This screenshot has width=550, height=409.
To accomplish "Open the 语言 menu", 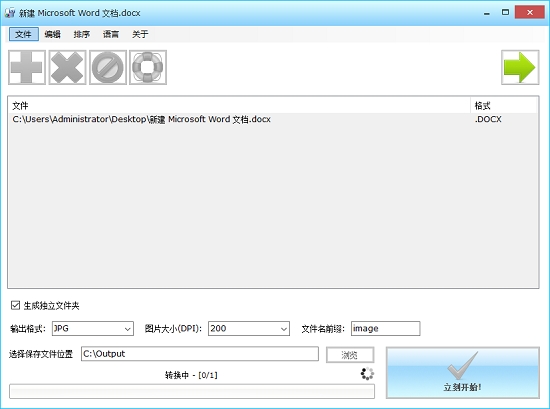I will (x=111, y=34).
